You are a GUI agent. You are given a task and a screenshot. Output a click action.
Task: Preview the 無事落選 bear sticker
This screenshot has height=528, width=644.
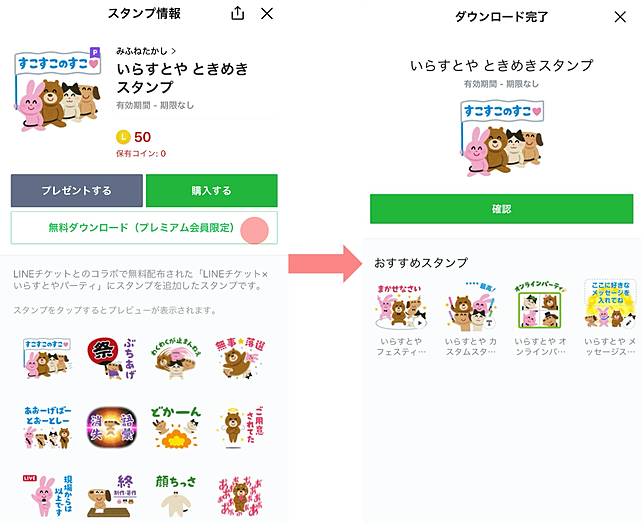240,358
